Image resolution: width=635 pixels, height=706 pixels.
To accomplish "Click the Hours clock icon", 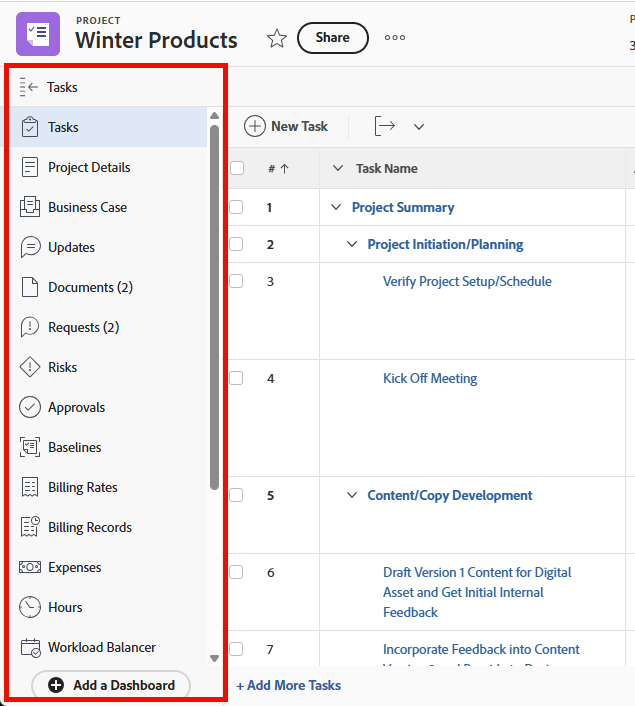I will [x=30, y=607].
